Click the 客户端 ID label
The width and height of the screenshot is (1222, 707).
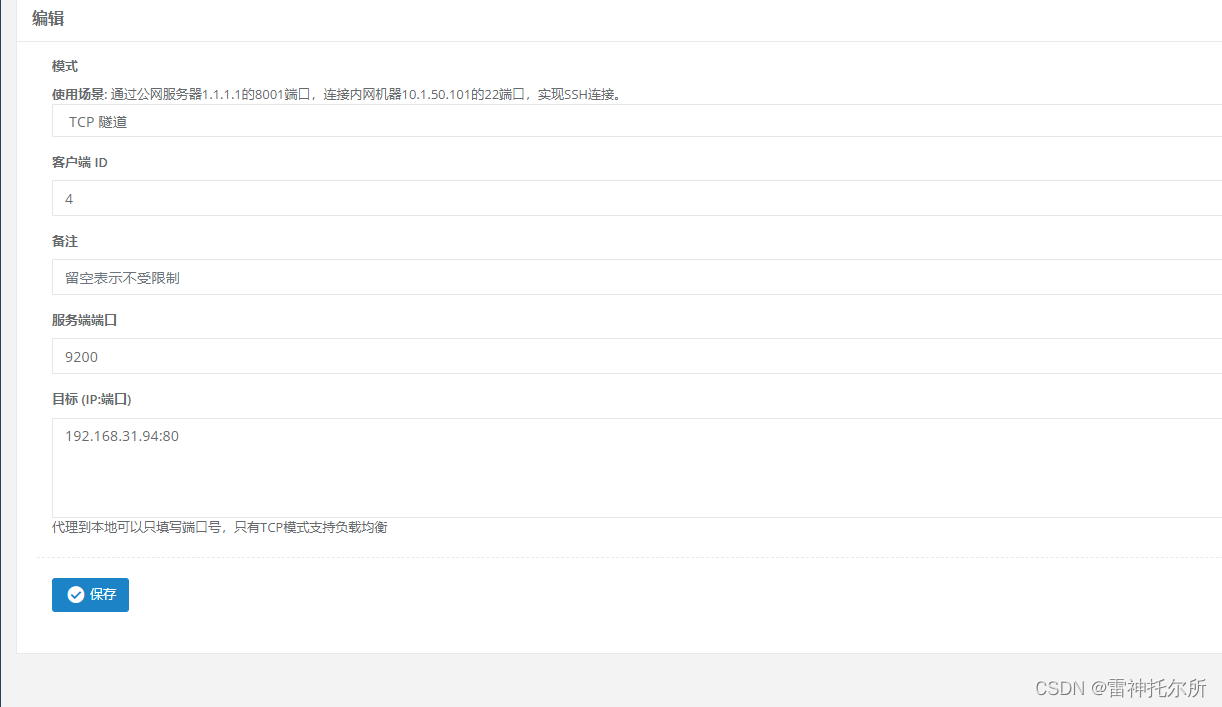79,162
